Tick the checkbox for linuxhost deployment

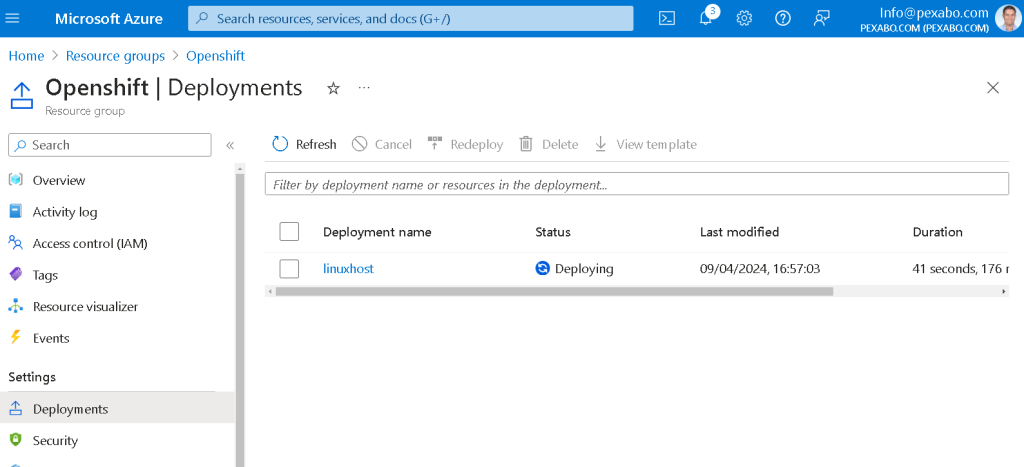289,268
